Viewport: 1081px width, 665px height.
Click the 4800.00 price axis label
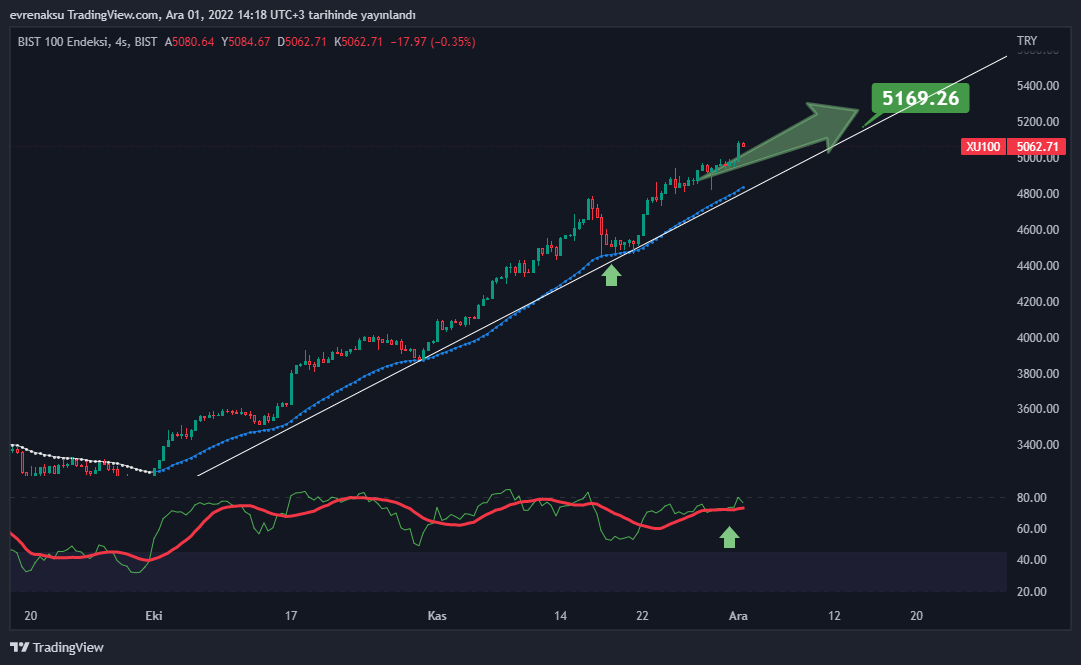tap(1038, 194)
